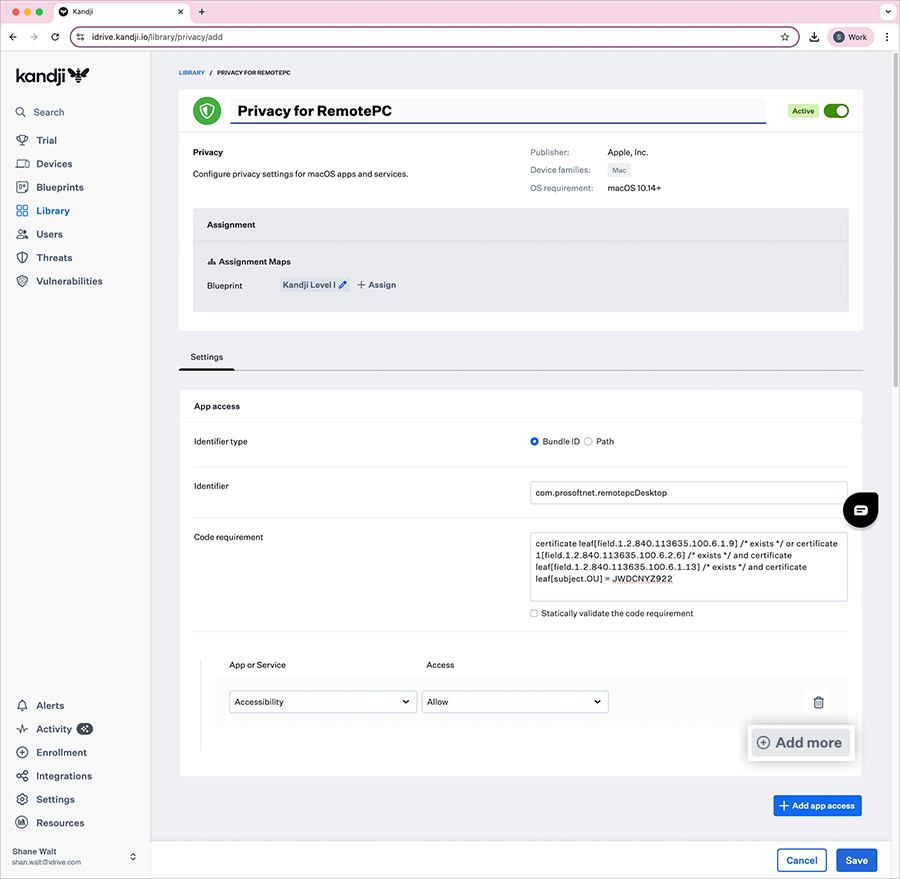Click the Add app access button
900x879 pixels.
tap(816, 806)
